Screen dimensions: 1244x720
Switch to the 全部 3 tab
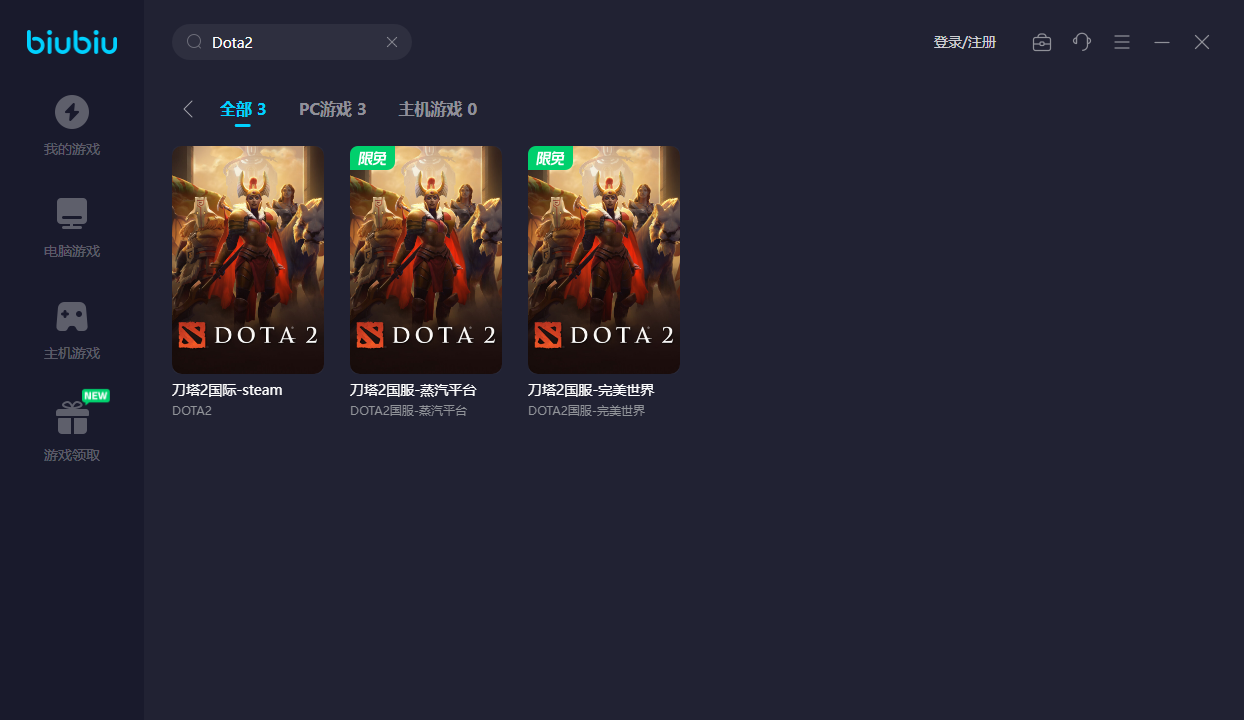pos(243,109)
